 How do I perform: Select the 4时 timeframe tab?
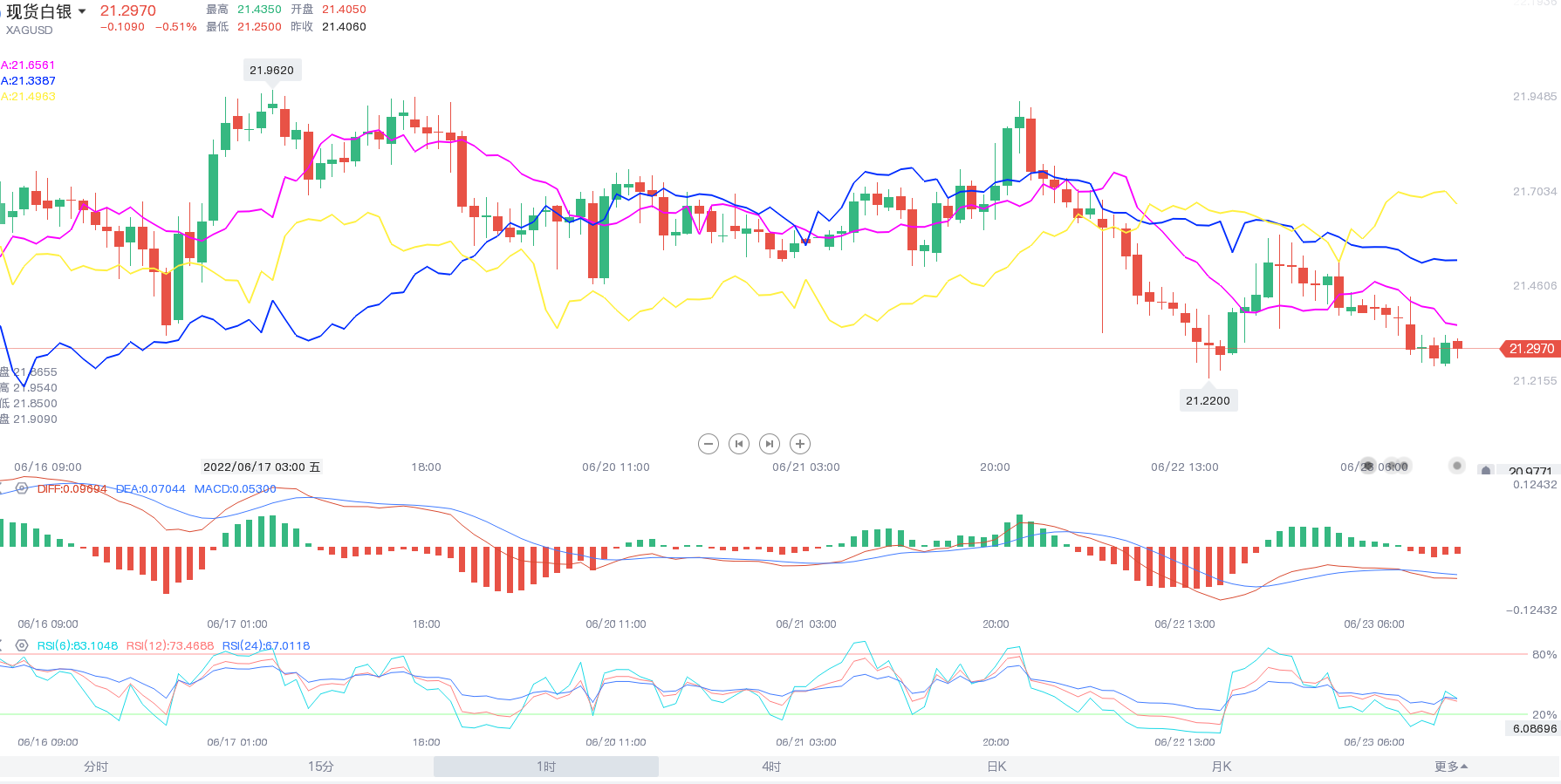(771, 767)
